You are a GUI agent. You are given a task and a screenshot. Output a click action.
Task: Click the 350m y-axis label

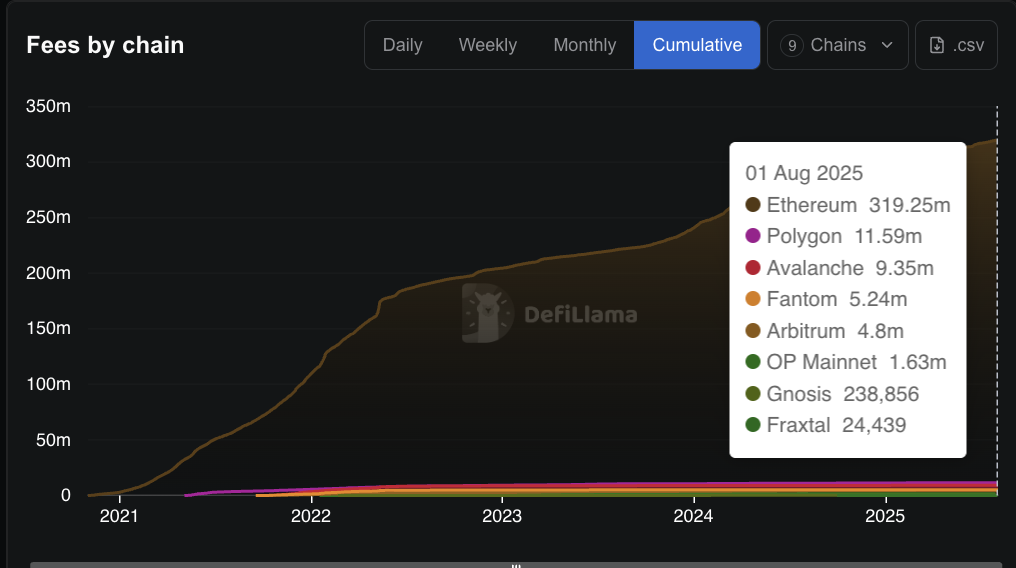coord(48,106)
